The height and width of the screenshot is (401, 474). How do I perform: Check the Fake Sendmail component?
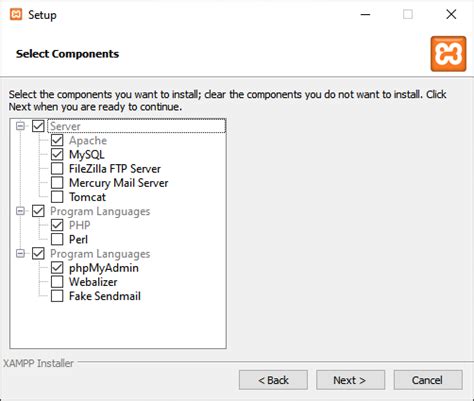(x=57, y=296)
